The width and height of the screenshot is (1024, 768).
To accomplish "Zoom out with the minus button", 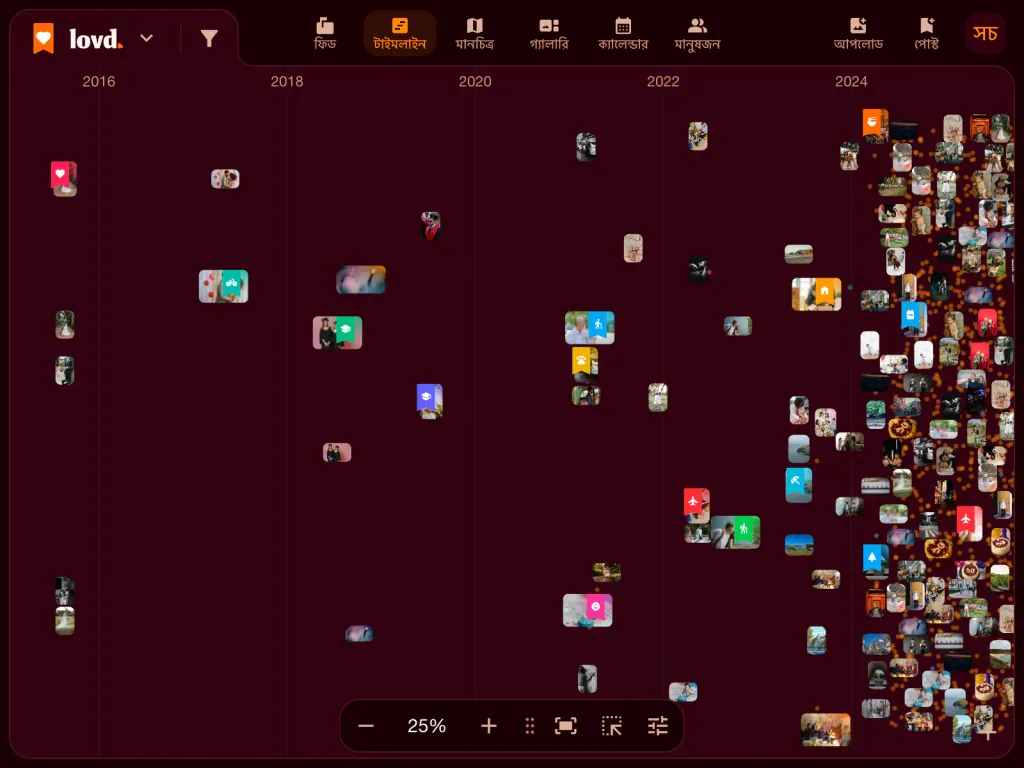I will click(366, 726).
